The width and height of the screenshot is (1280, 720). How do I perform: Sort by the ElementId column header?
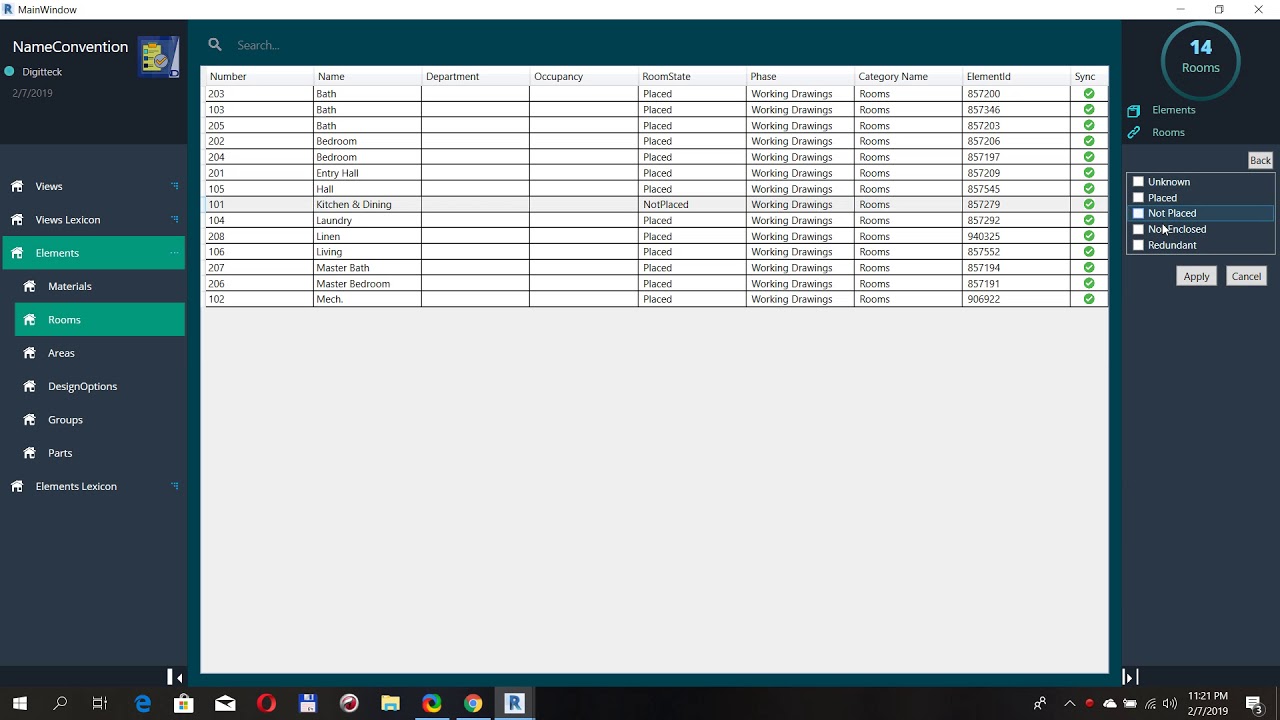pos(1015,76)
